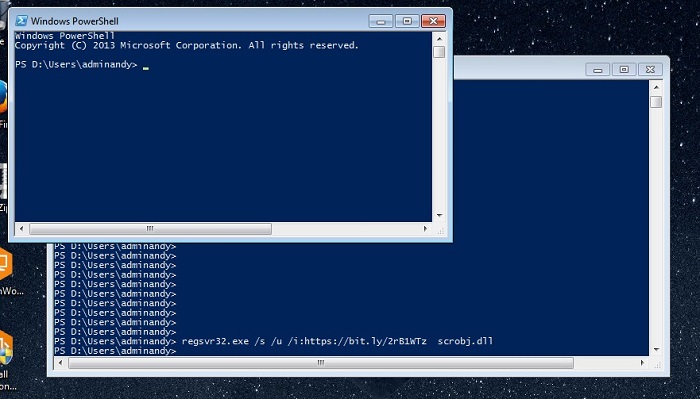Close the front Windows PowerShell window

click(433, 21)
